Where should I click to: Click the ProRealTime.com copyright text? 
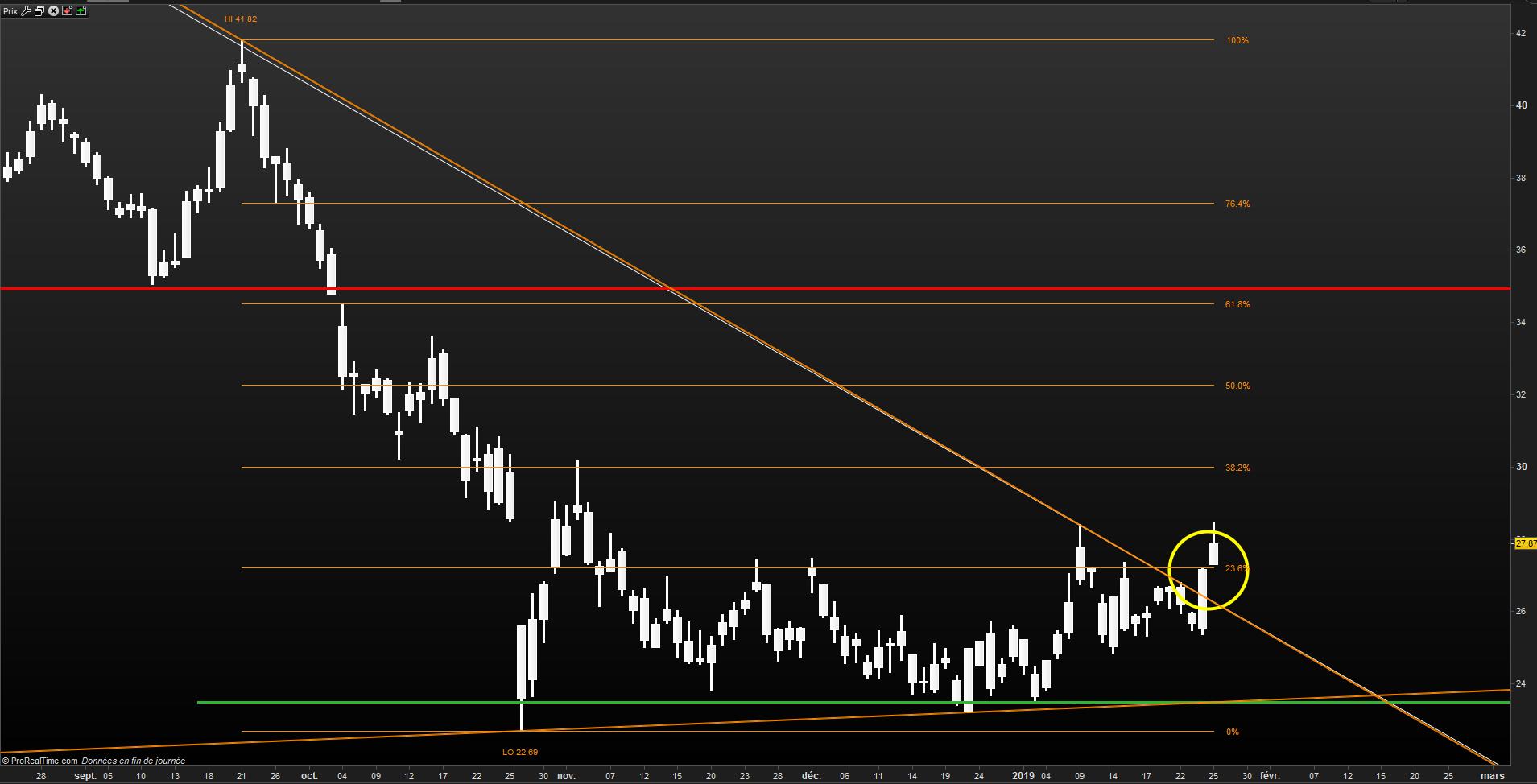[40, 761]
